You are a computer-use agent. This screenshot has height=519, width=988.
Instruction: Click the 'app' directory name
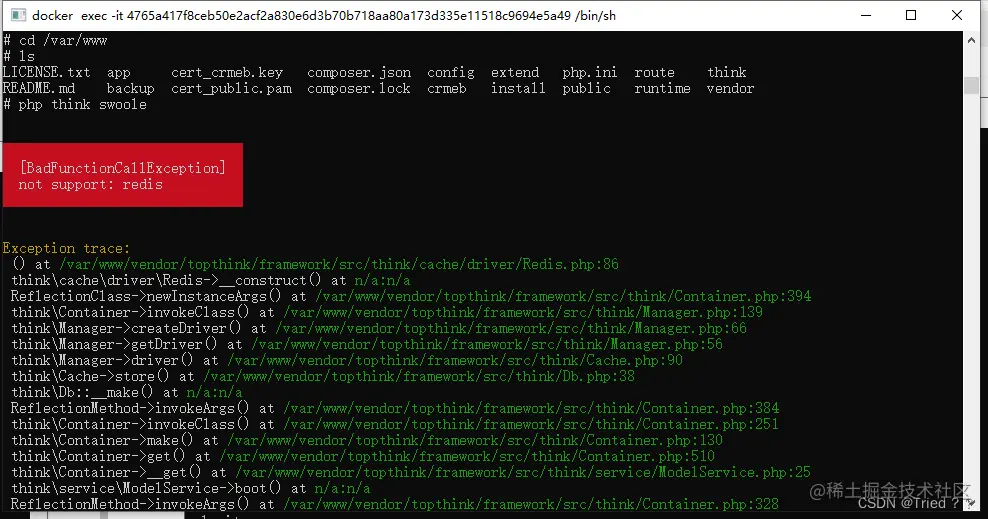click(118, 73)
